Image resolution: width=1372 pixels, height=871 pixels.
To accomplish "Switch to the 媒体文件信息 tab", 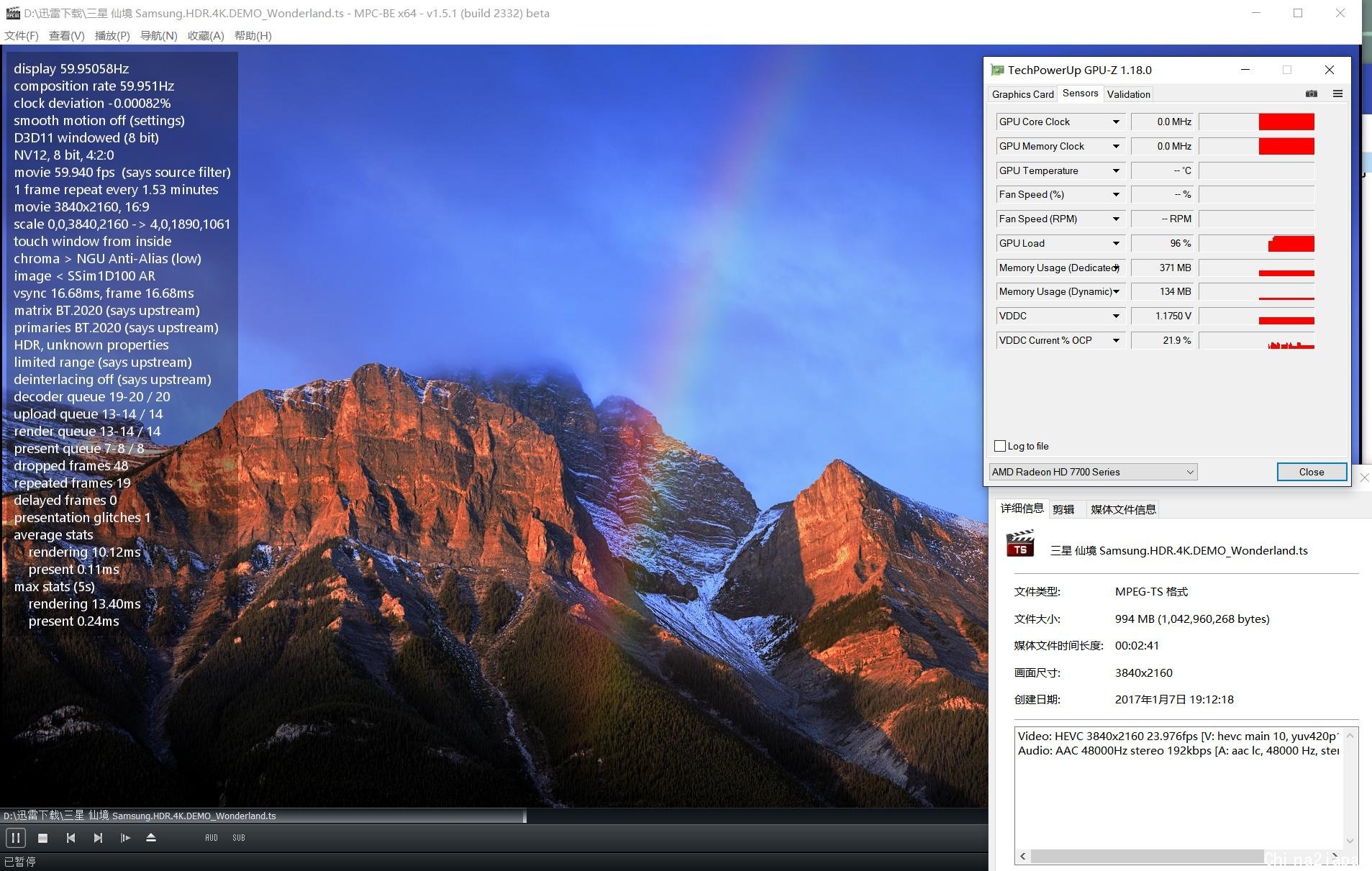I will point(1122,509).
